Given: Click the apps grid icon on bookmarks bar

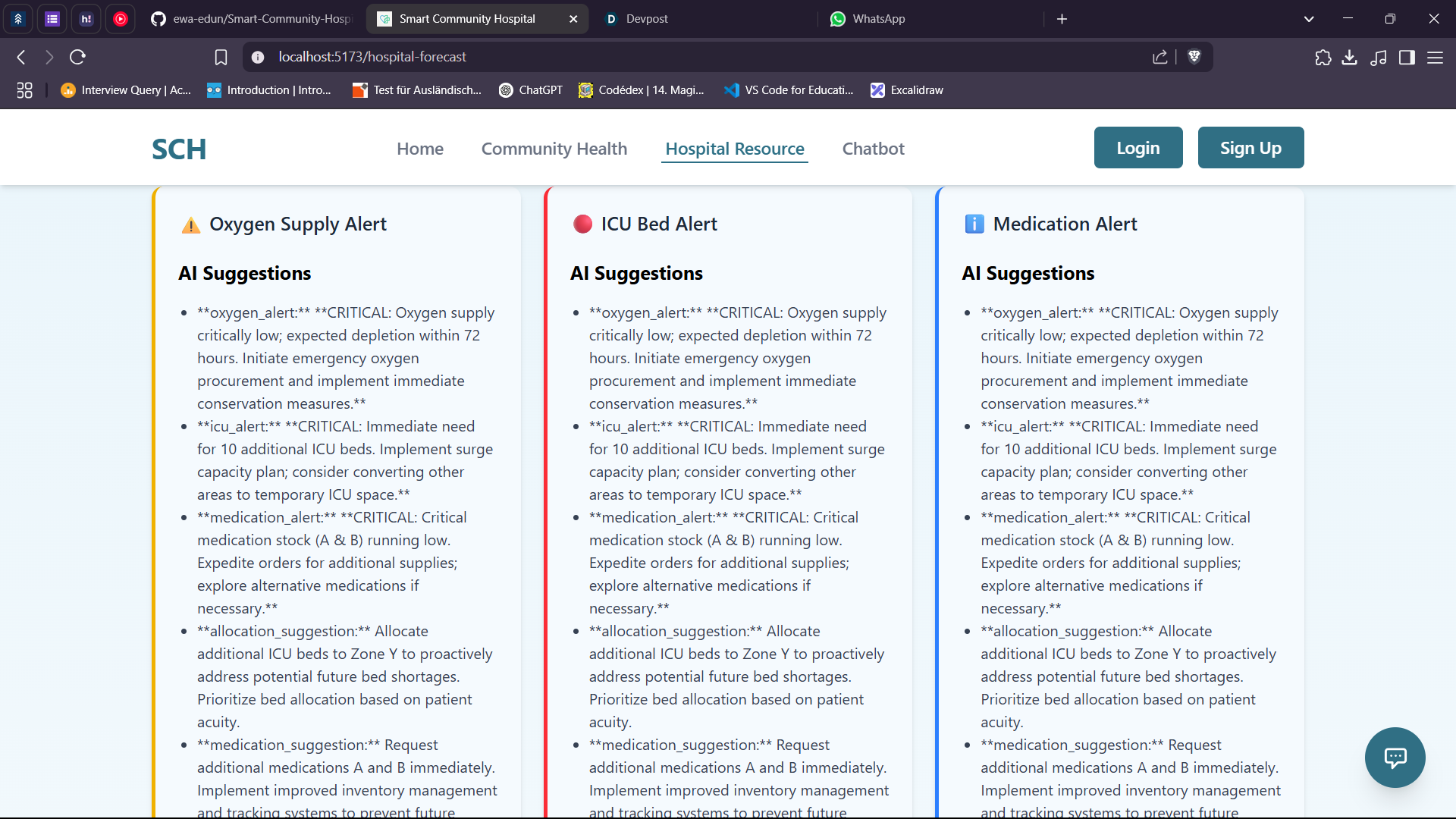Looking at the screenshot, I should (24, 89).
